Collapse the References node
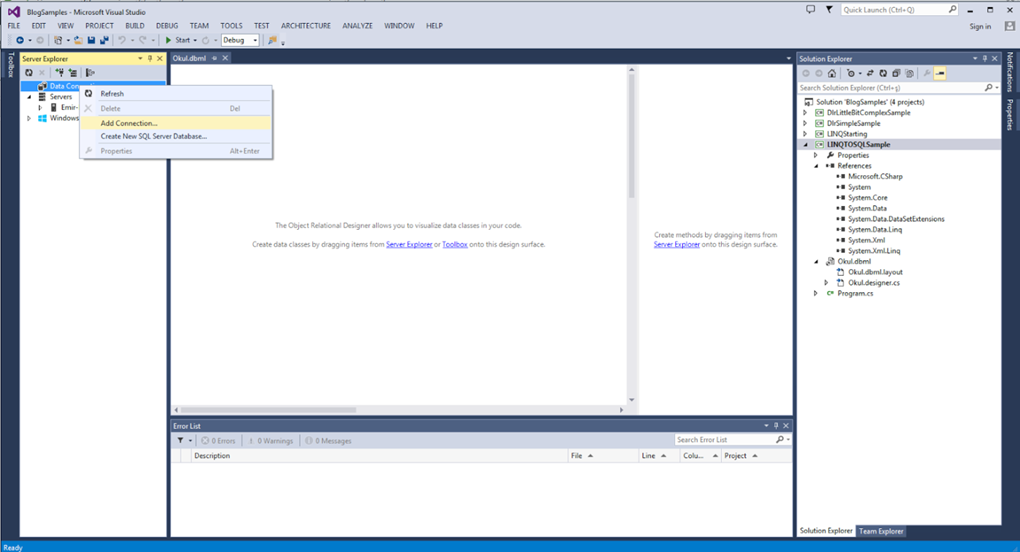The height and width of the screenshot is (552, 1020). (x=816, y=166)
